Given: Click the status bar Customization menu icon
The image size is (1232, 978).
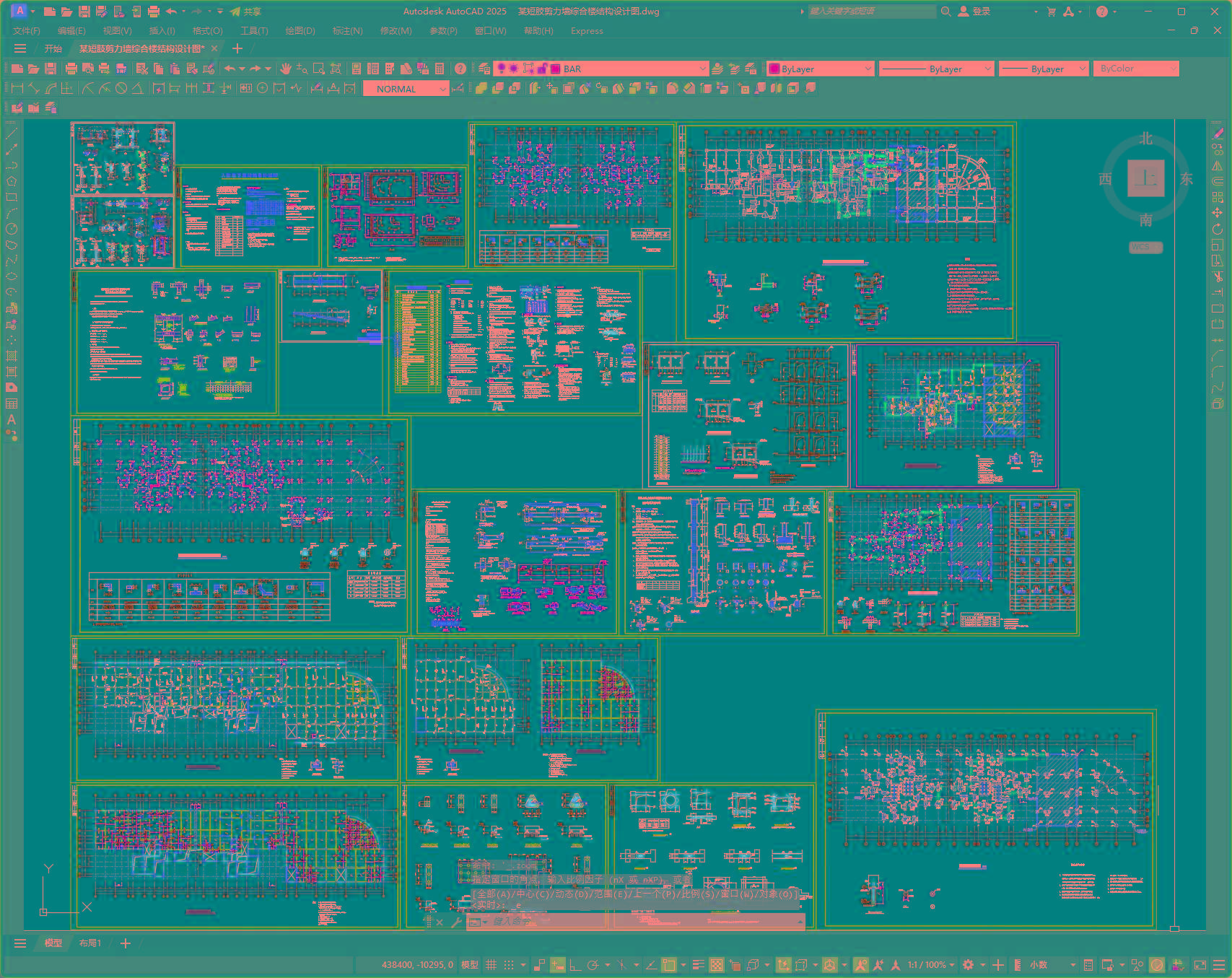Looking at the screenshot, I should click(1218, 965).
